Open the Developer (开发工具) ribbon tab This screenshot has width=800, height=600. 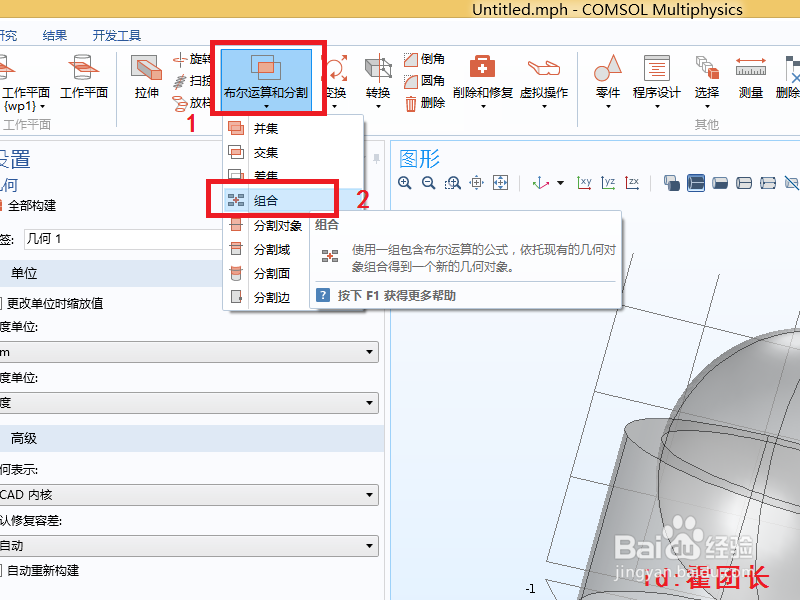pos(116,36)
